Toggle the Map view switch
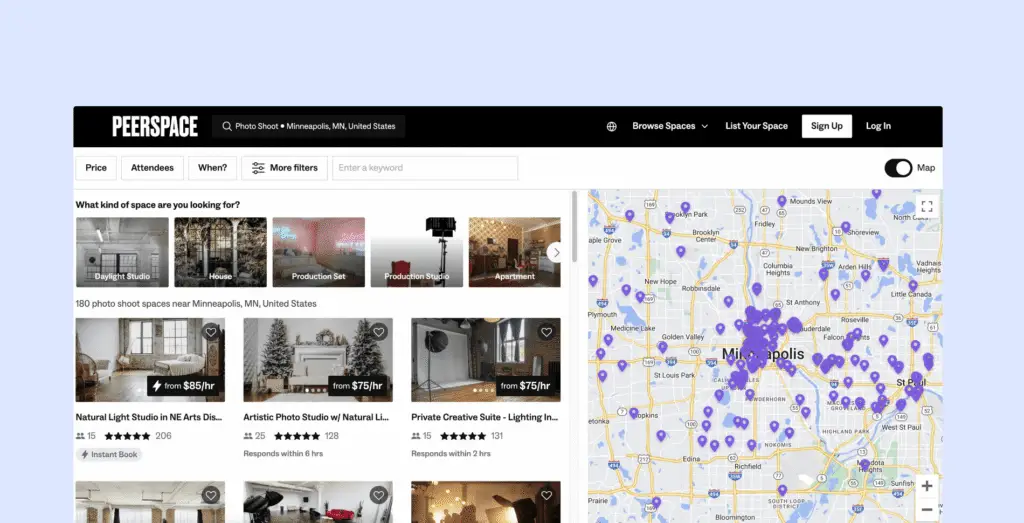This screenshot has height=523, width=1024. tap(898, 168)
